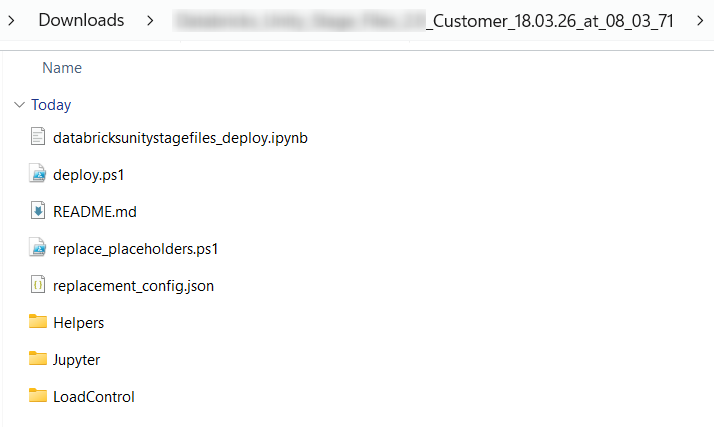The image size is (714, 427).
Task: Navigate to Downloads in the breadcrumb
Action: pyautogui.click(x=81, y=20)
